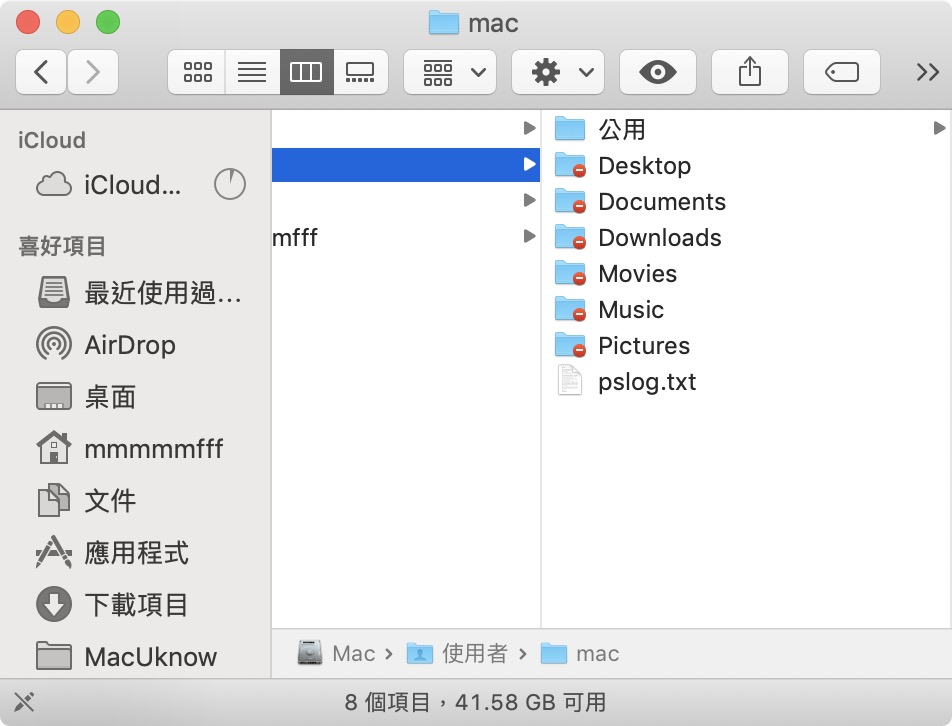Click the Share toolbar icon
This screenshot has width=952, height=726.
tap(749, 72)
